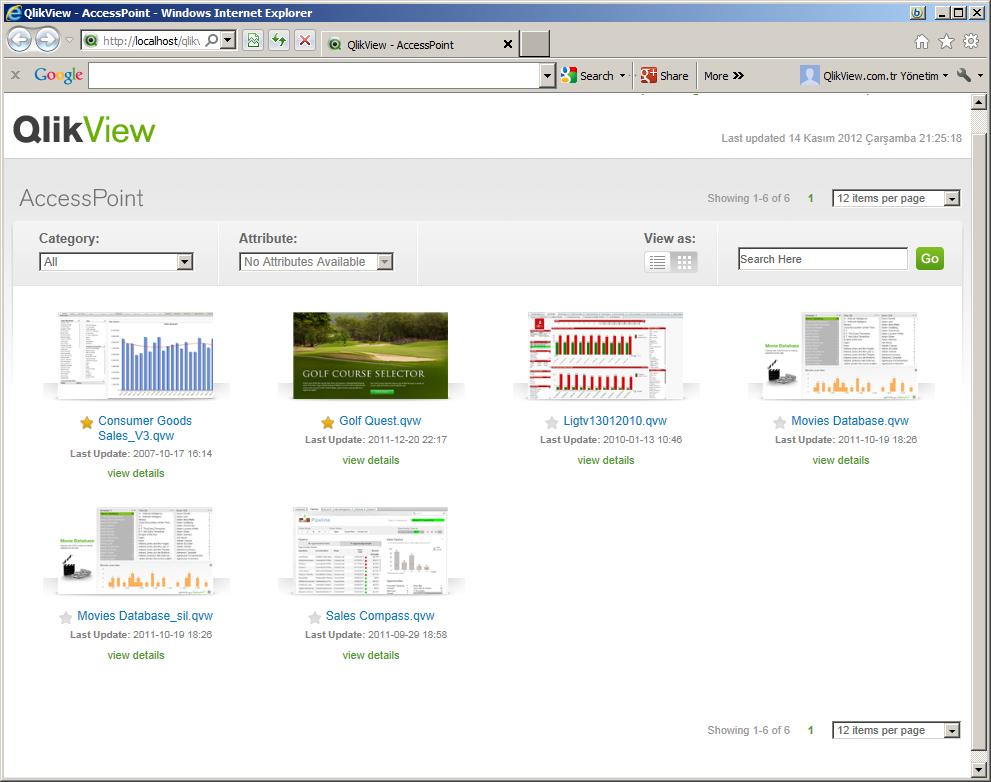Close the Google toolbar with its X
The image size is (991, 782).
(16, 75)
